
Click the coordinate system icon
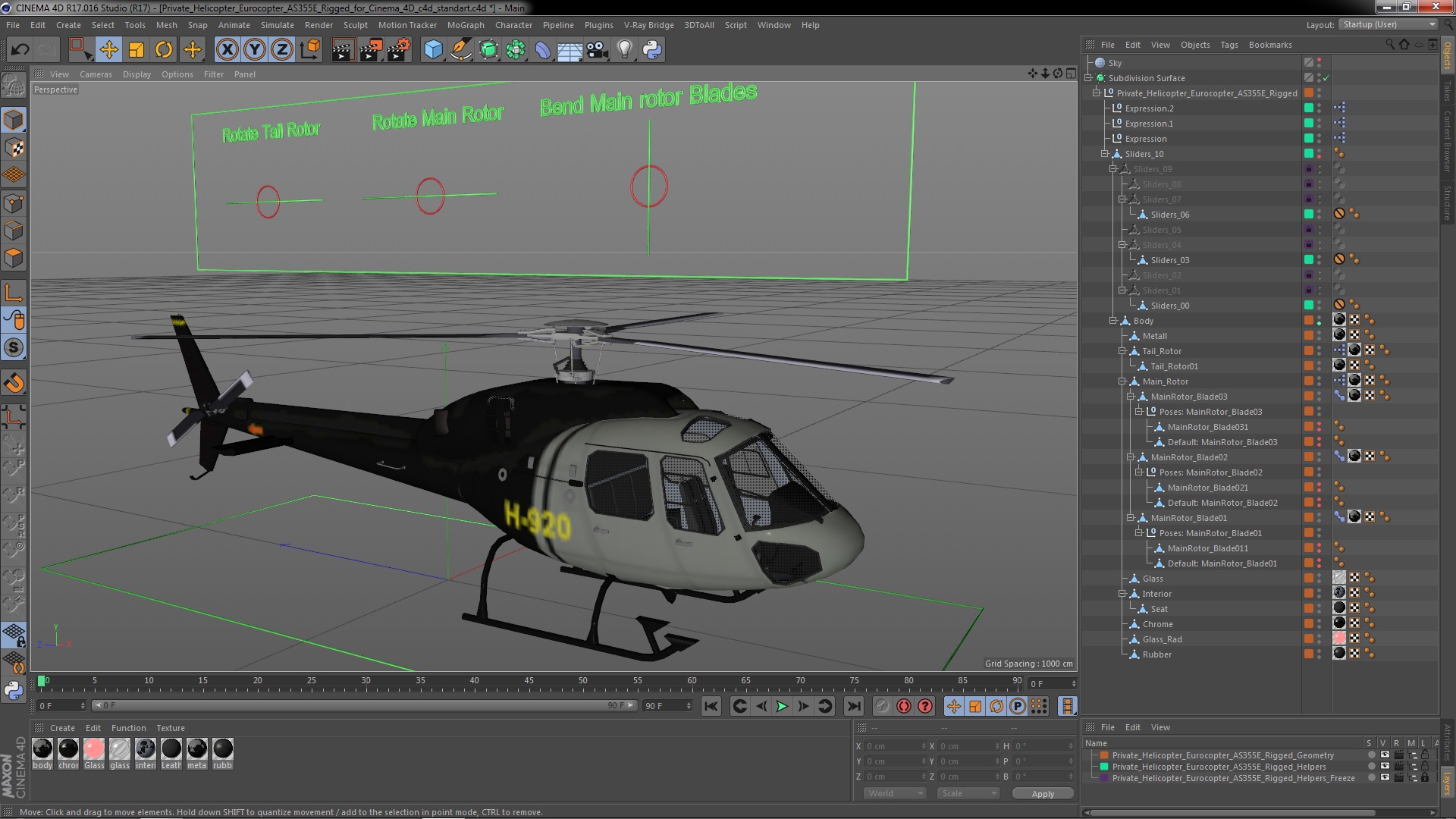pyautogui.click(x=310, y=50)
